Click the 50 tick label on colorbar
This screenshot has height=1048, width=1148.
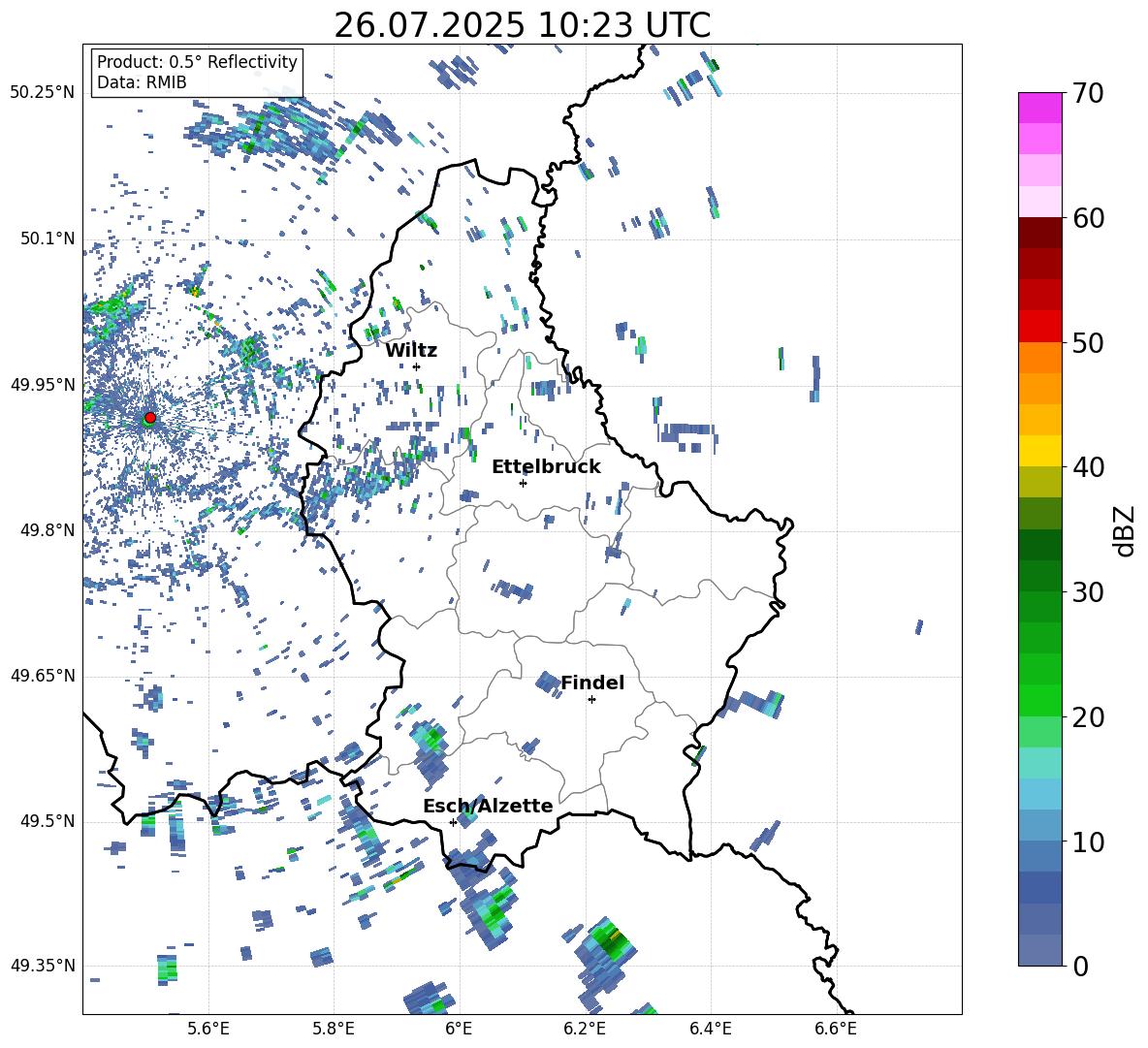(1088, 343)
